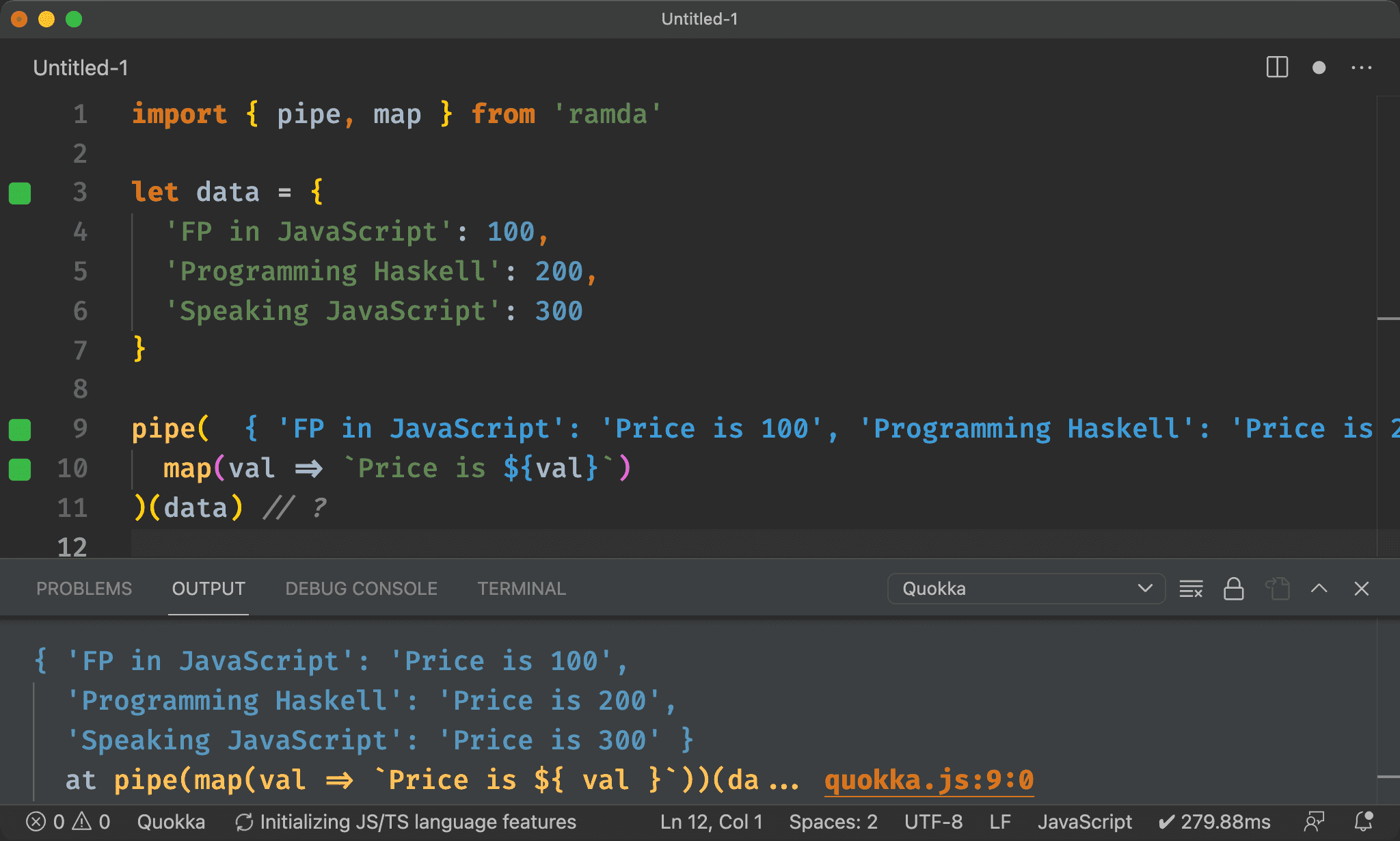
Task: Select the Untitled-1 editor tab
Action: click(x=80, y=68)
